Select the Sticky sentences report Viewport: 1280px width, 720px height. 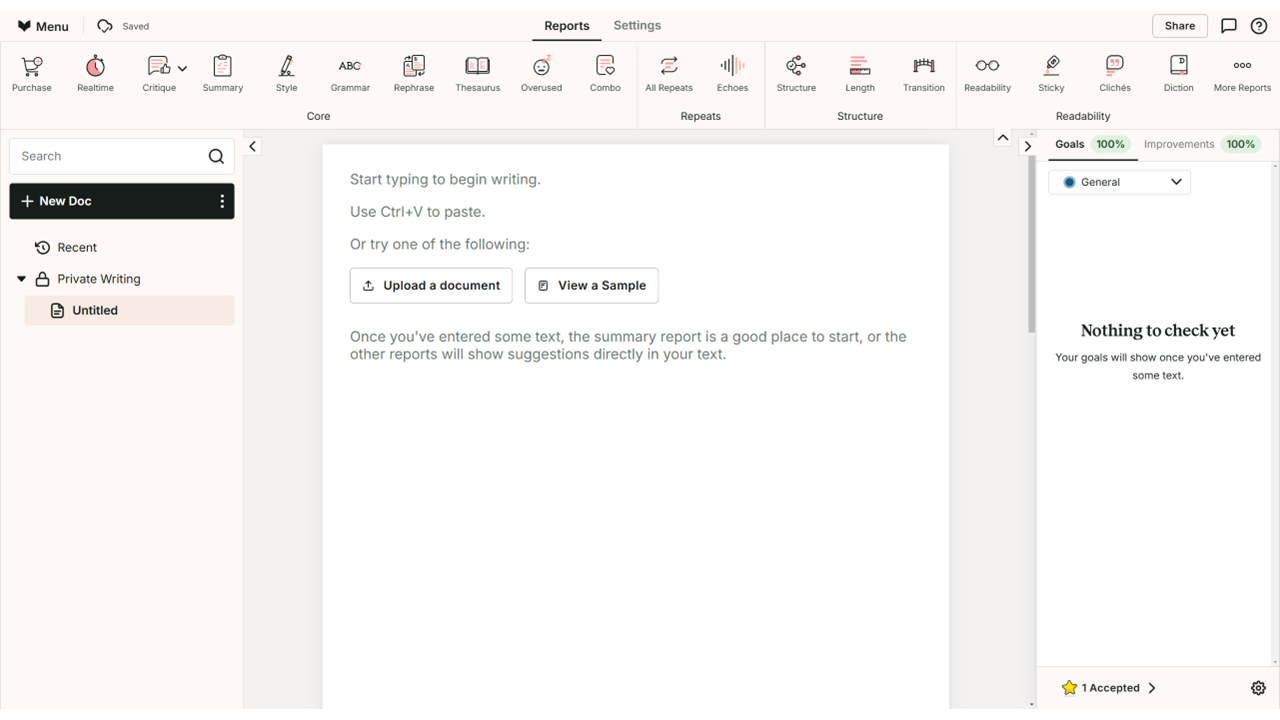click(x=1051, y=74)
